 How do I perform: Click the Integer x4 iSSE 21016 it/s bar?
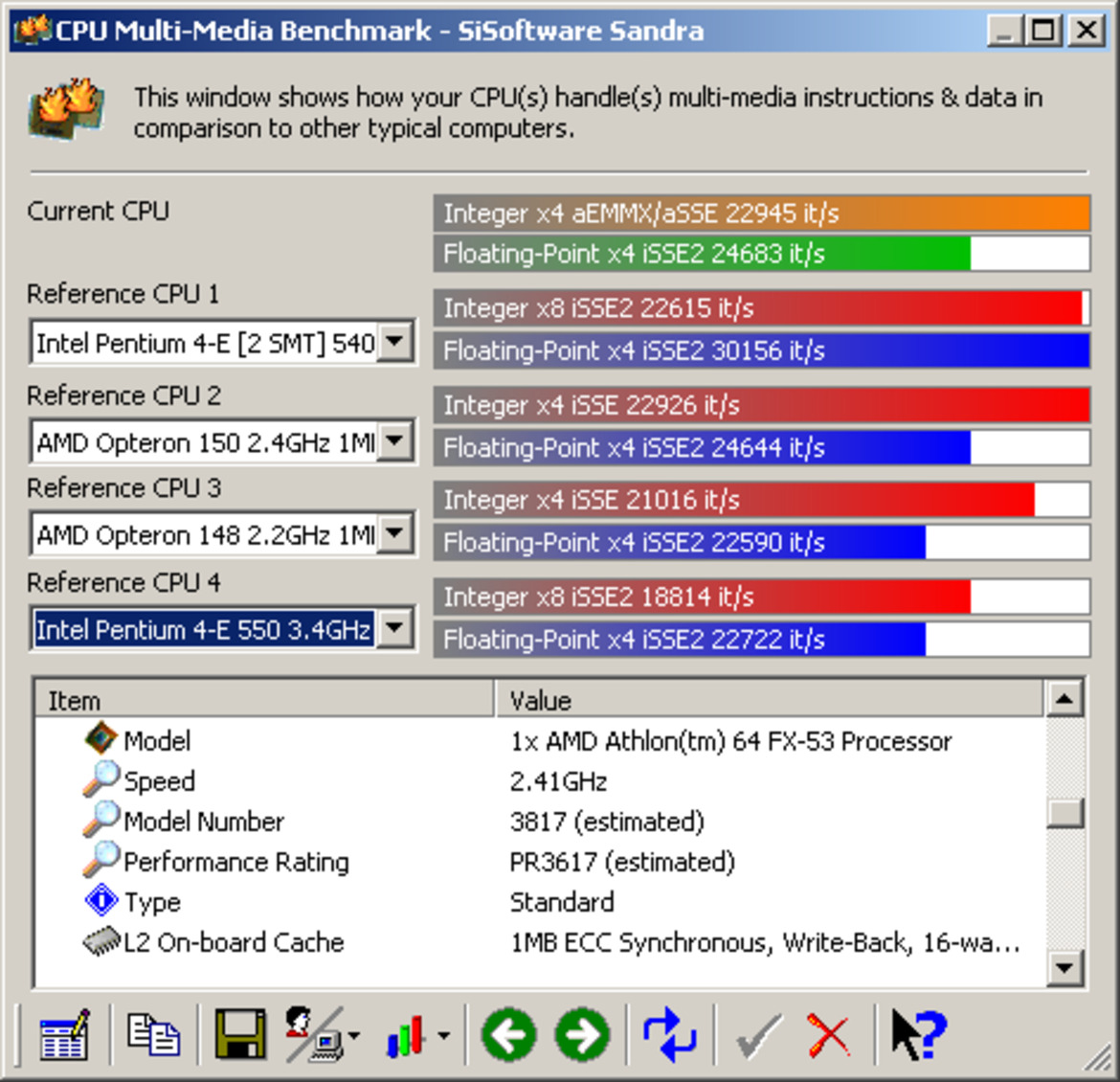[761, 500]
